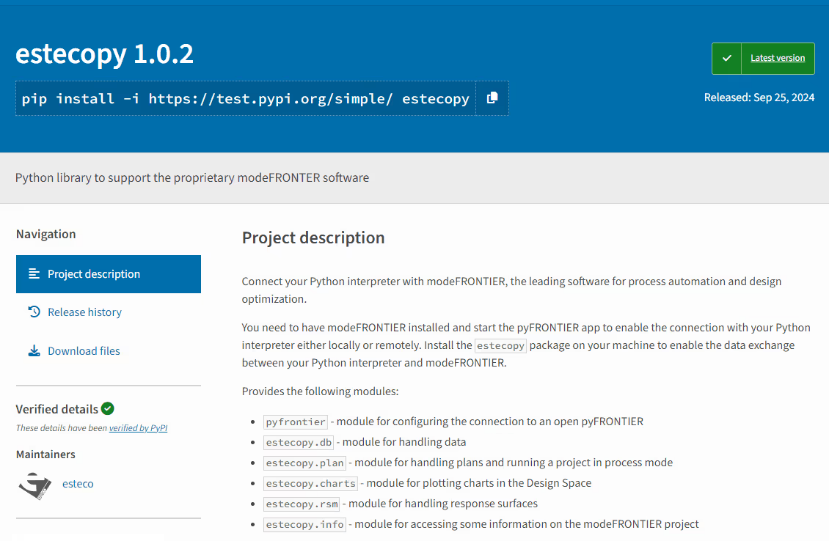This screenshot has width=830, height=542.
Task: Click the inline estecopy code in paragraph
Action: click(500, 346)
